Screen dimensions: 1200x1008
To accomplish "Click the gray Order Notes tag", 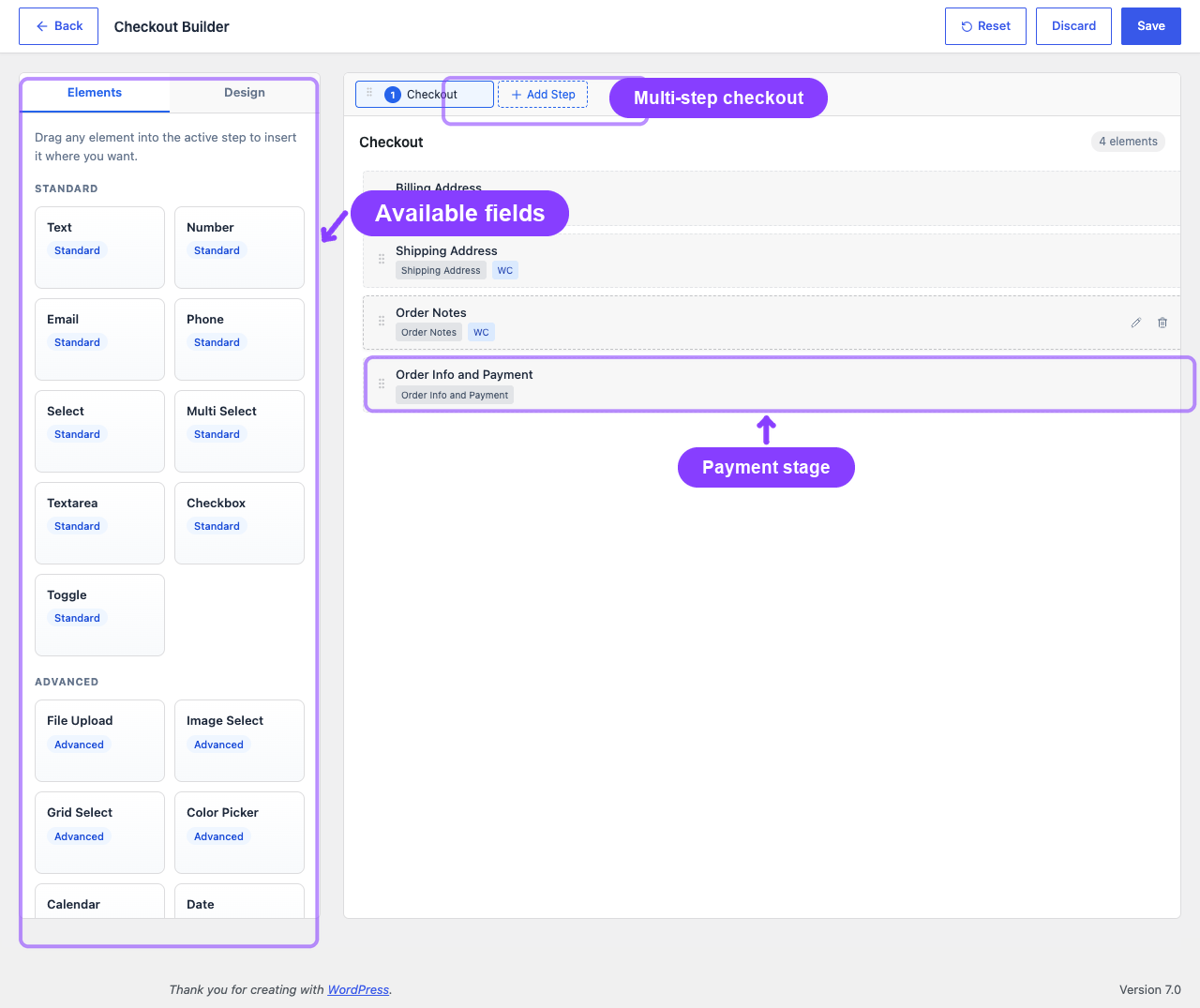I will [428, 332].
